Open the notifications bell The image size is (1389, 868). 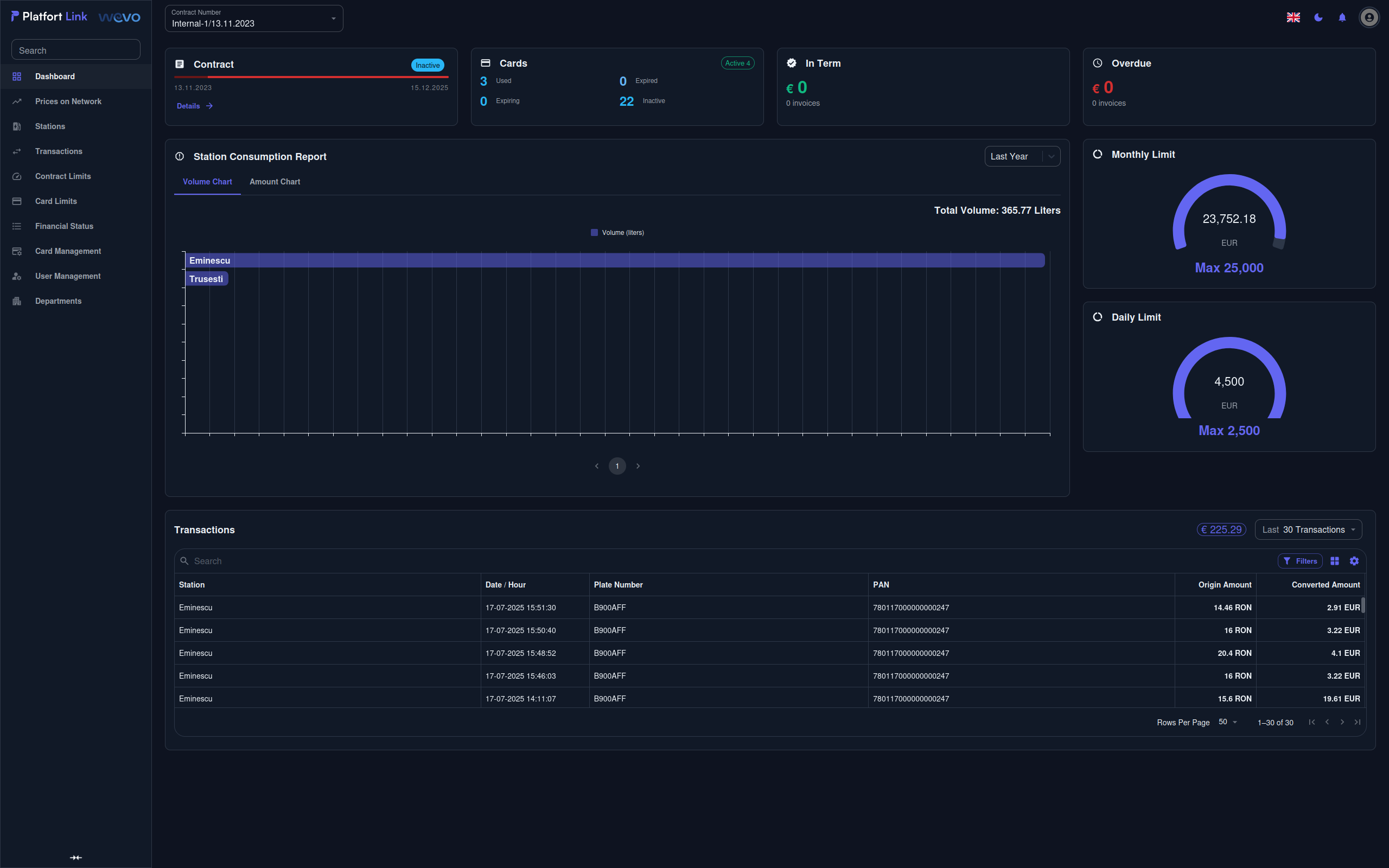click(x=1342, y=18)
